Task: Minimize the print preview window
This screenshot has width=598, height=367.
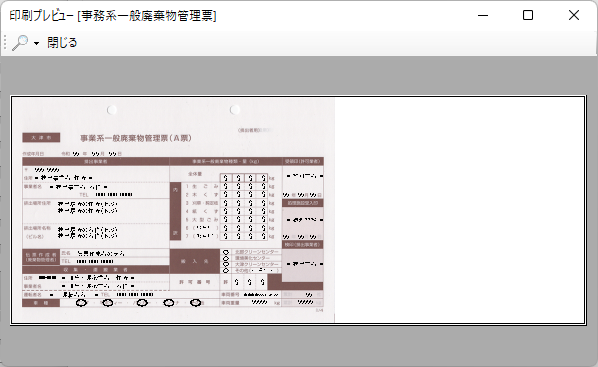Action: (x=483, y=15)
